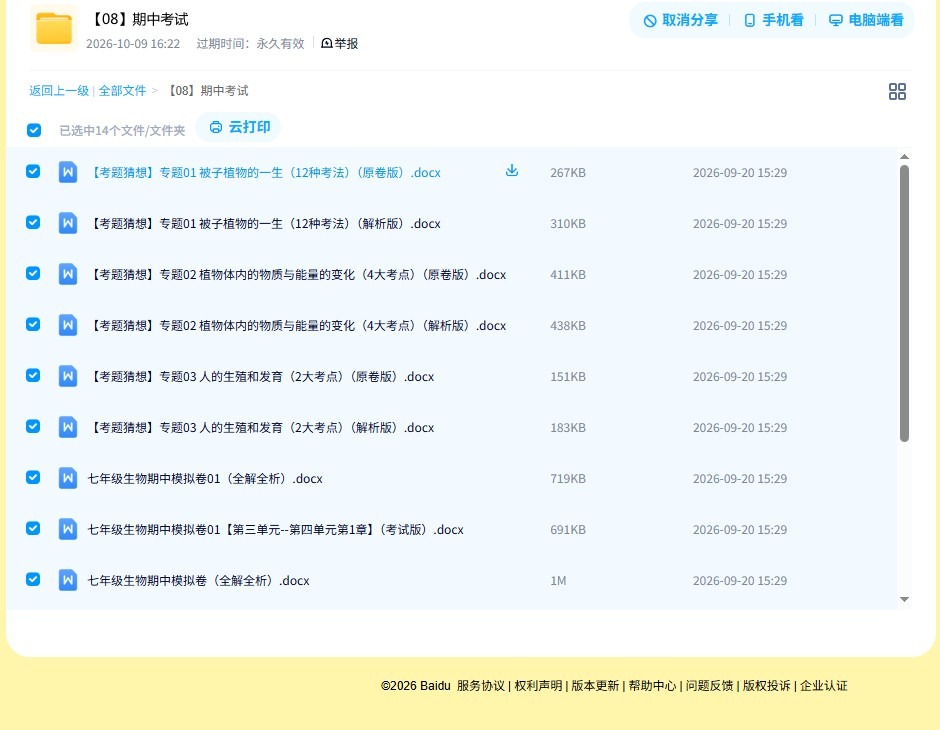Uncheck 专题03 (解析版) file checkbox
Viewport: 940px width, 730px height.
coord(33,426)
